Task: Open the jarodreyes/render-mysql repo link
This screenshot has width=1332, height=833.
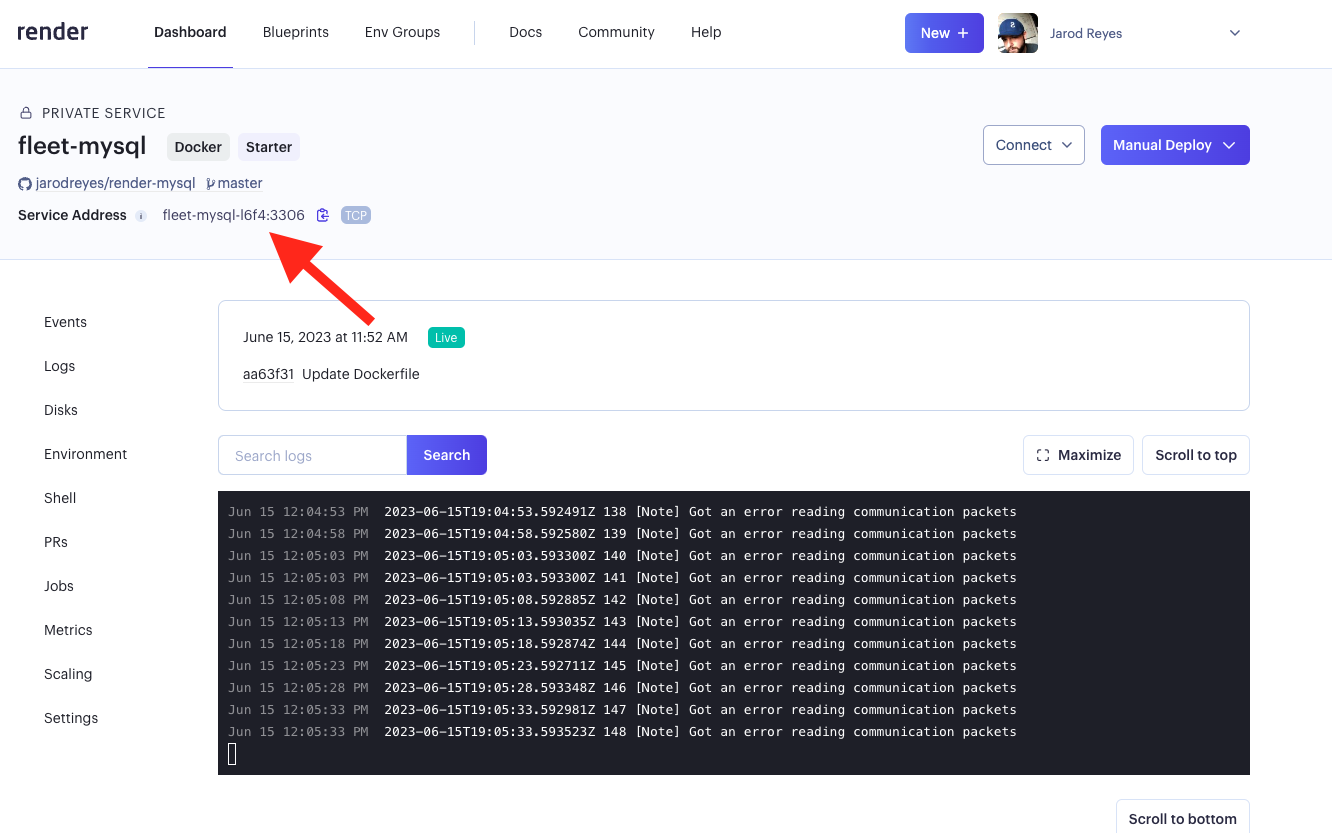Action: point(115,184)
